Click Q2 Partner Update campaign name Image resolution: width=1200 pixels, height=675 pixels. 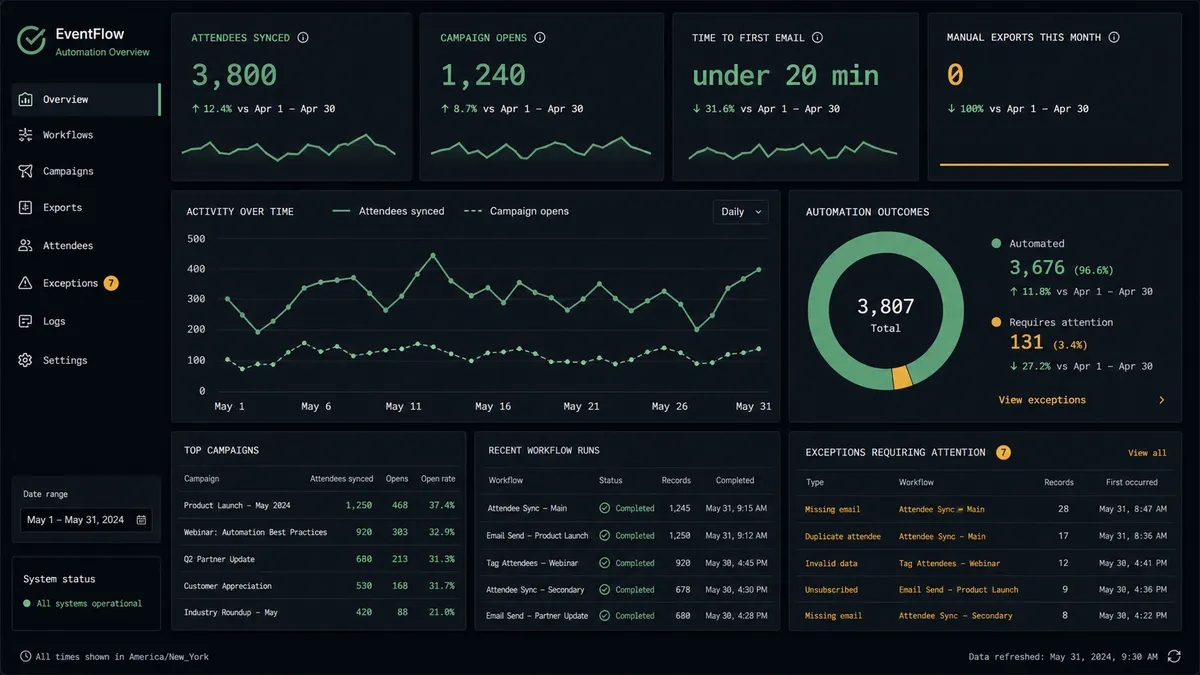click(219, 559)
